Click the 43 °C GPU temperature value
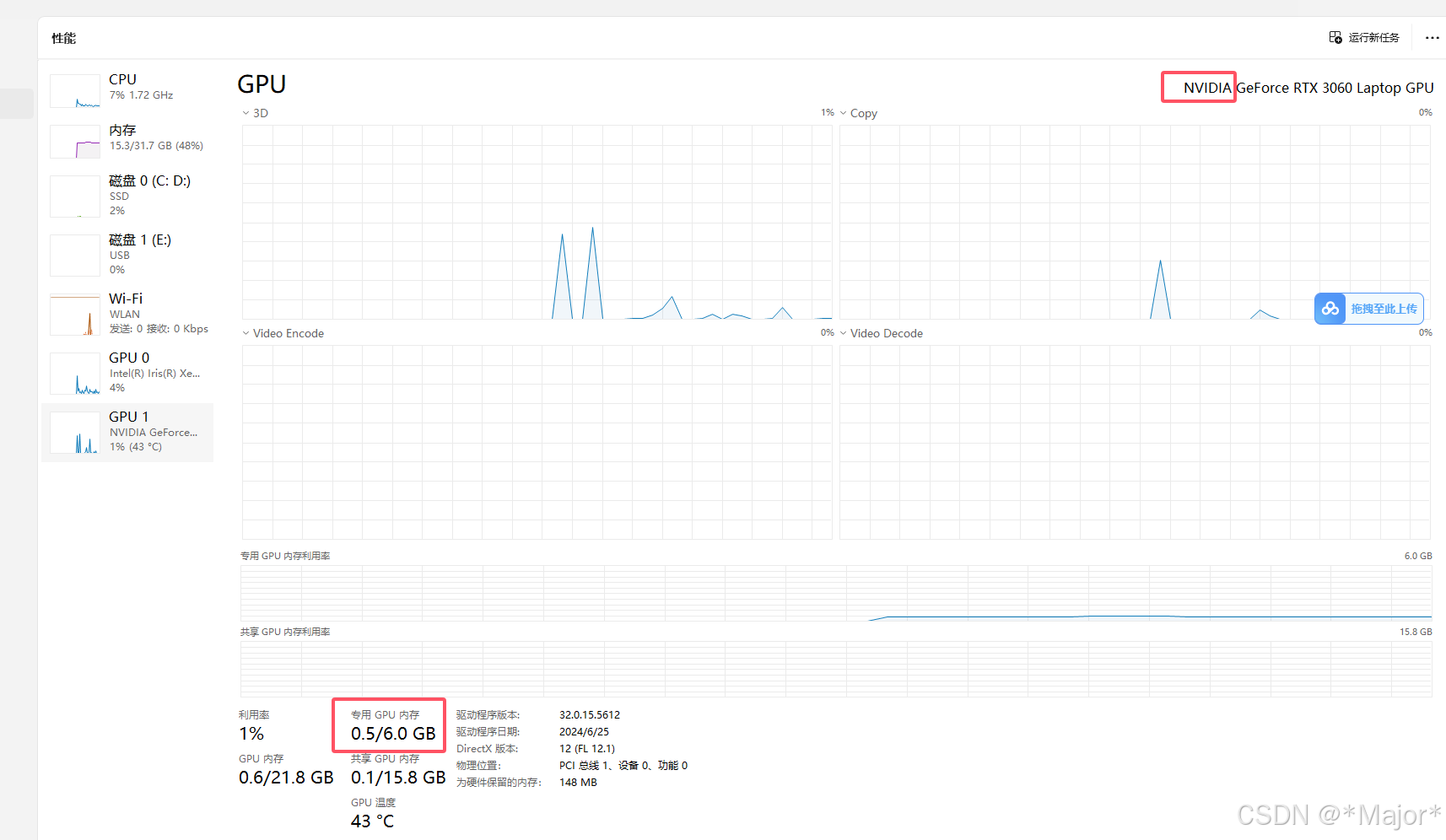 tap(372, 821)
